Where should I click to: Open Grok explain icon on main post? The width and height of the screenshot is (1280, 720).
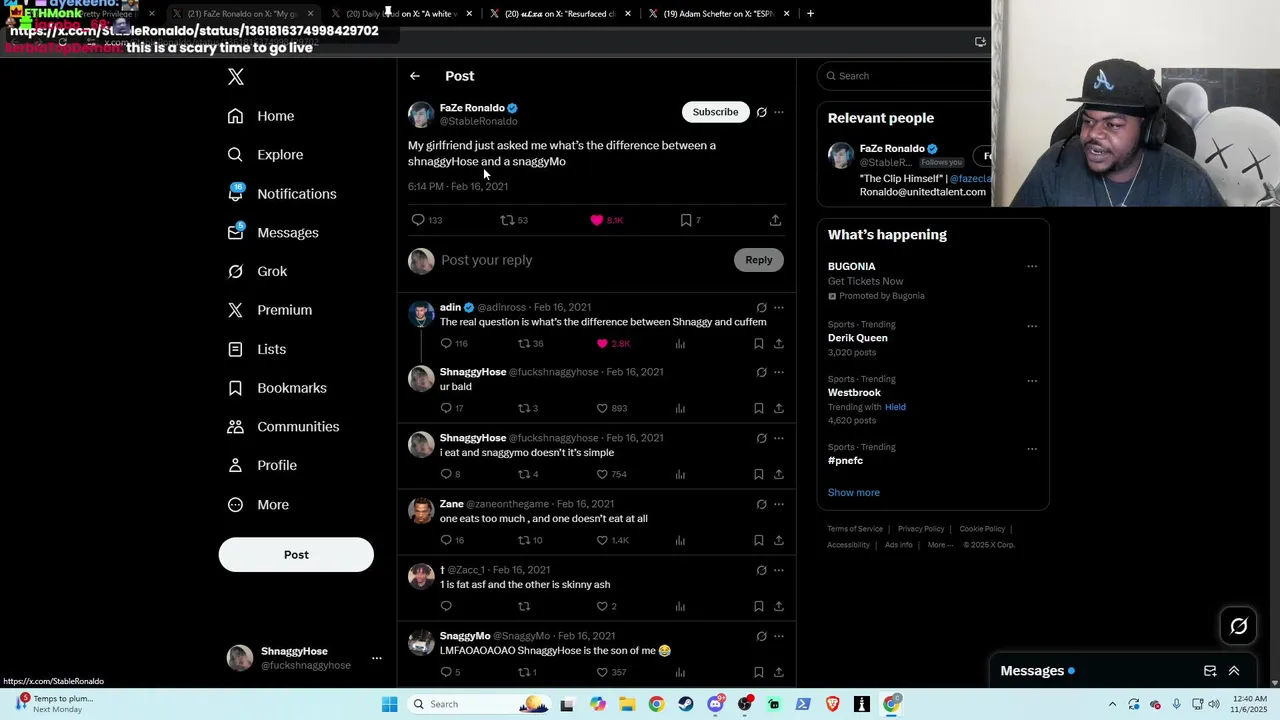point(762,112)
